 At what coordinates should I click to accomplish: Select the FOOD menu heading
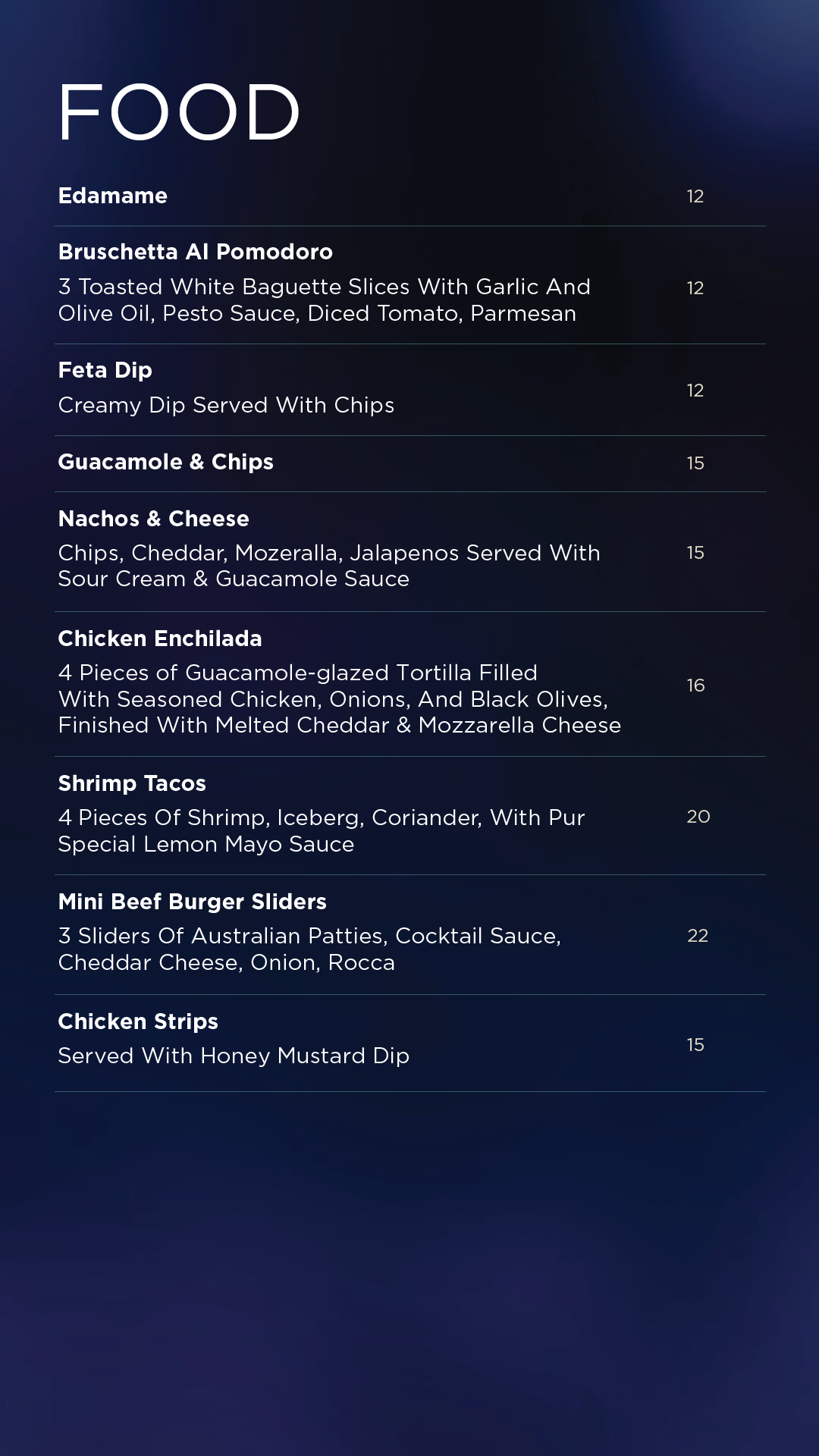[179, 112]
